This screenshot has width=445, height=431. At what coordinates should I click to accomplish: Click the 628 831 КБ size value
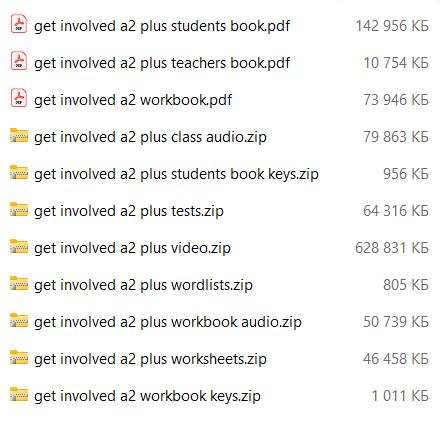click(392, 248)
